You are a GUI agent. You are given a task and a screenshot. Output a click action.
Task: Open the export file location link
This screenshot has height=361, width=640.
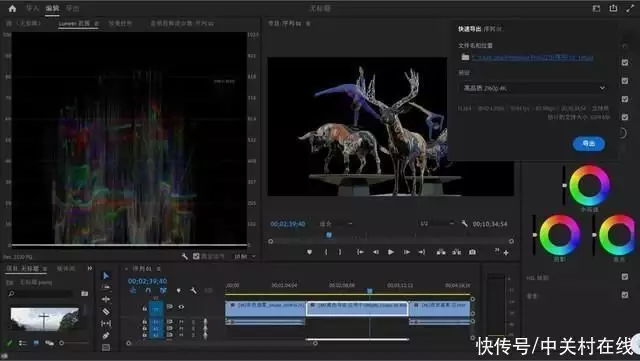point(533,58)
